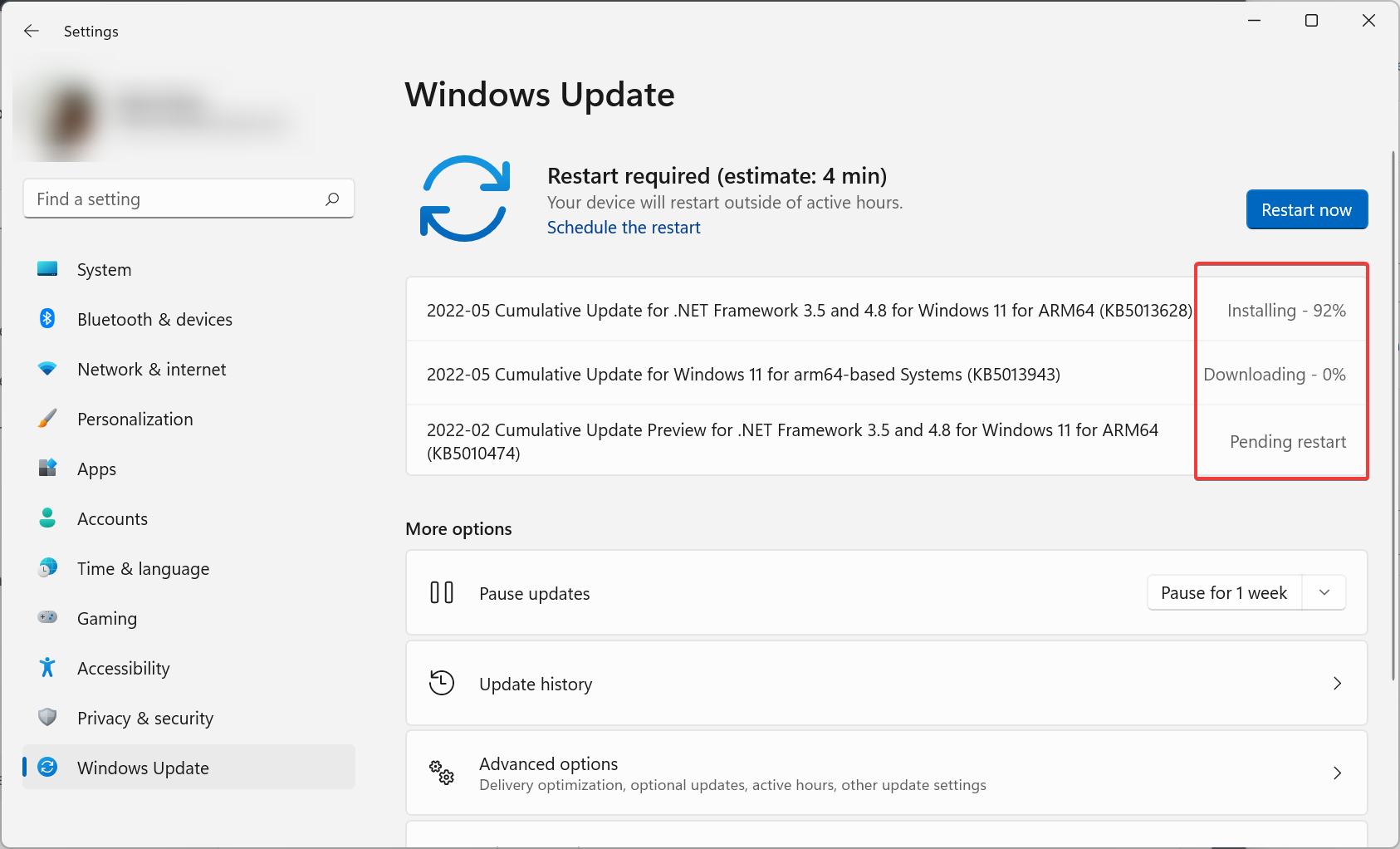Click the KB5010474 update preview row
This screenshot has height=849, width=1400.
coord(886,440)
